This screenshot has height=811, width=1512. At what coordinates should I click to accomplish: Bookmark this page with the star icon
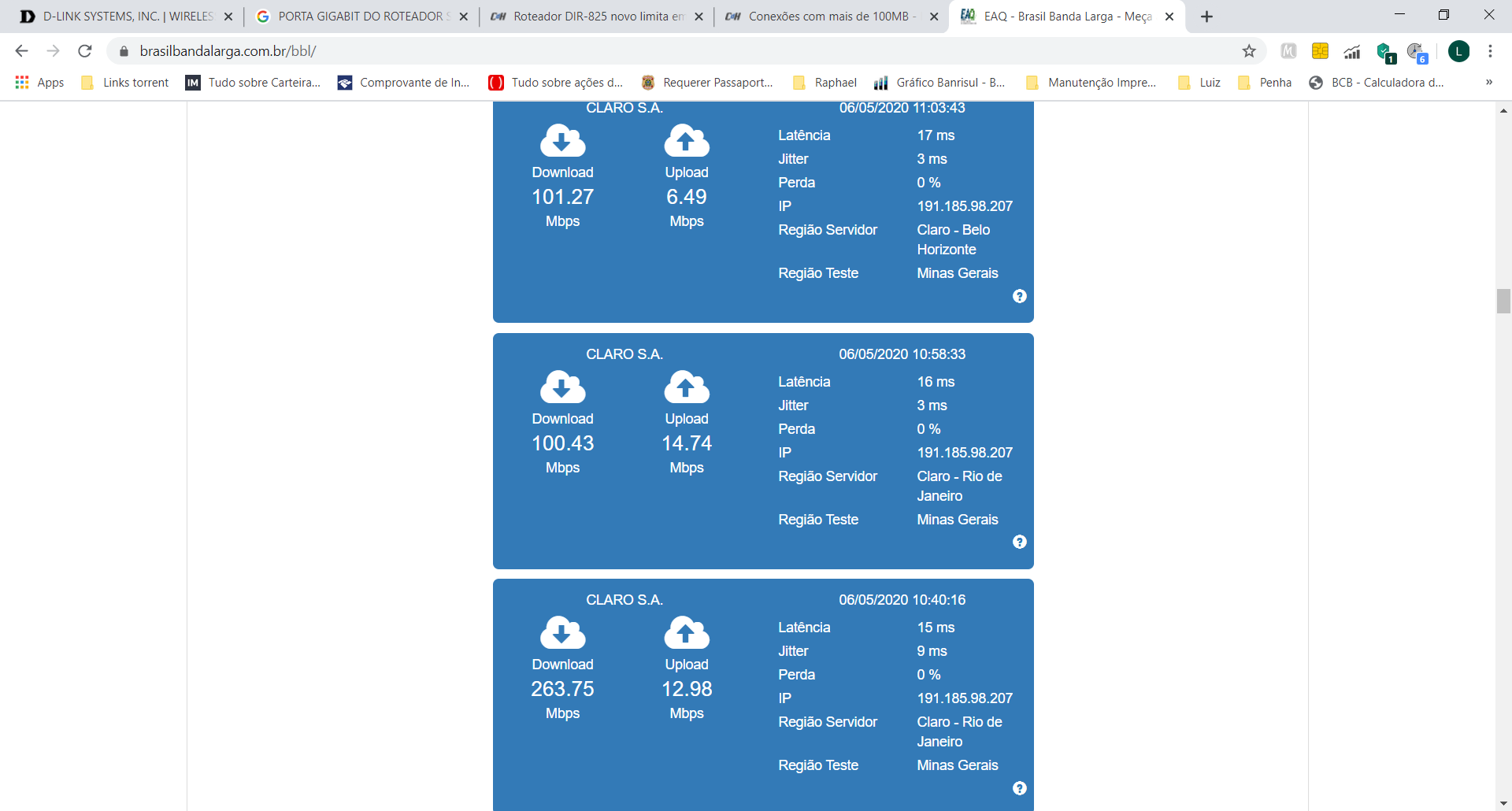(x=1249, y=51)
